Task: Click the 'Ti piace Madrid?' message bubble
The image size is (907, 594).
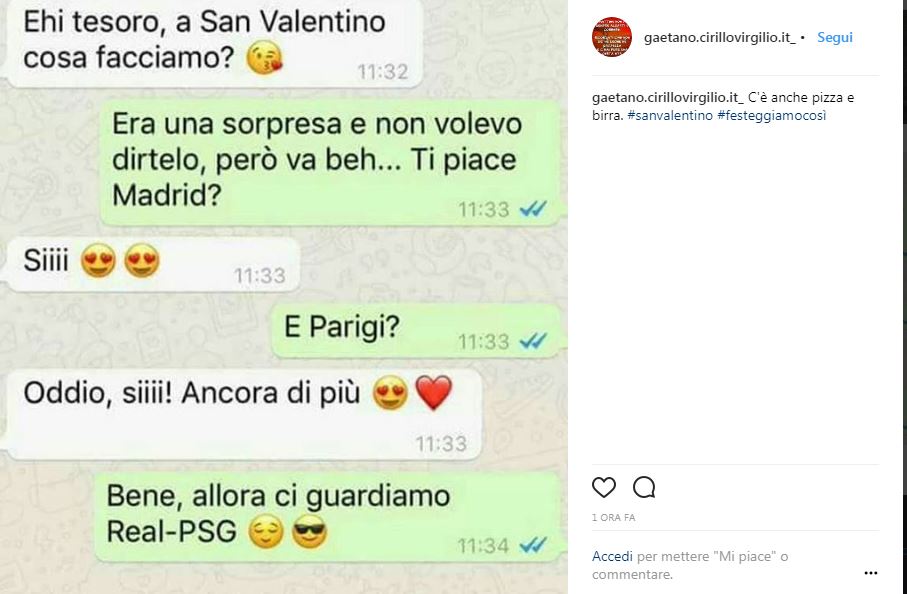Action: tap(330, 161)
